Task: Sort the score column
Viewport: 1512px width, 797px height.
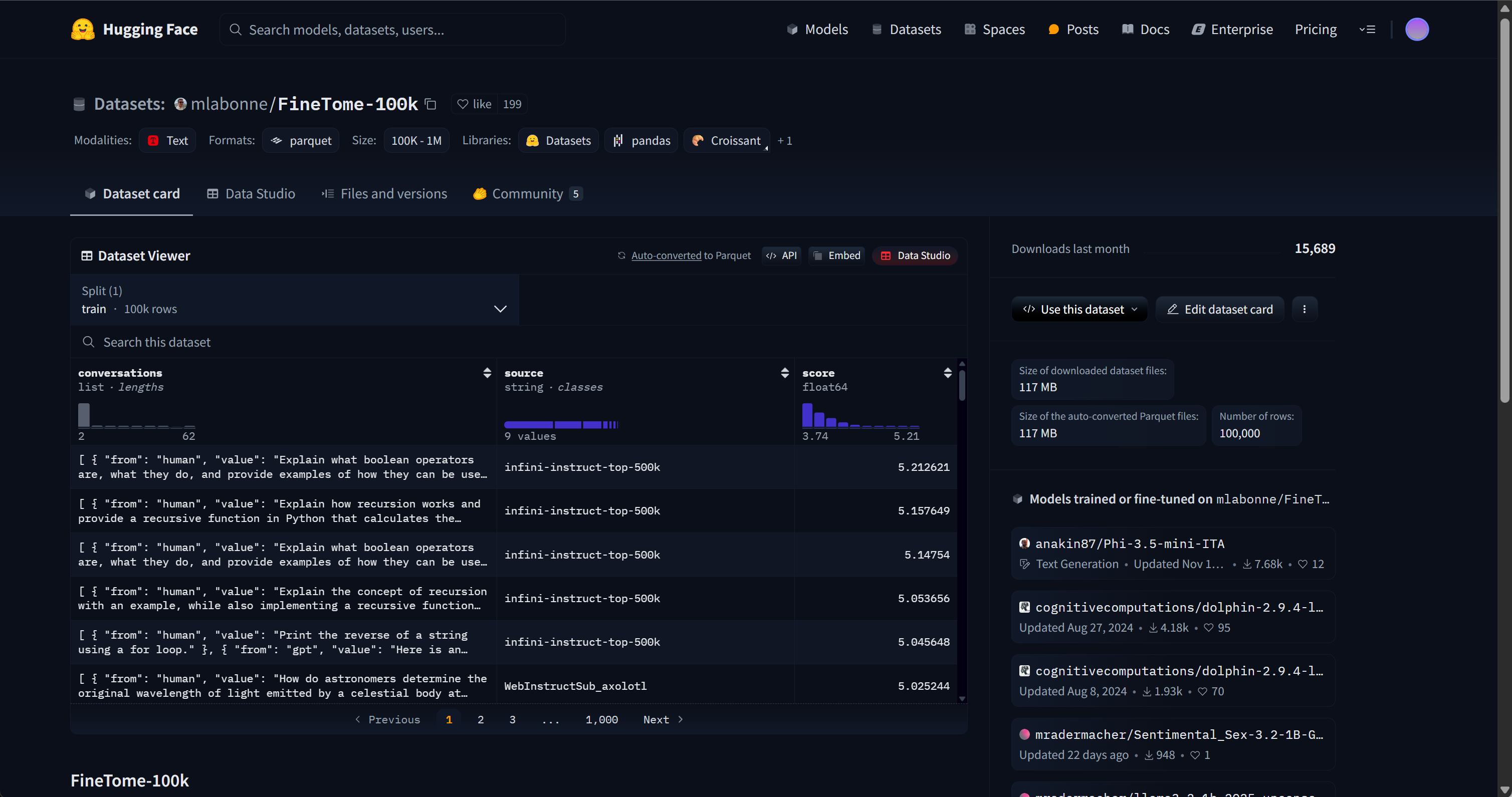Action: [947, 373]
